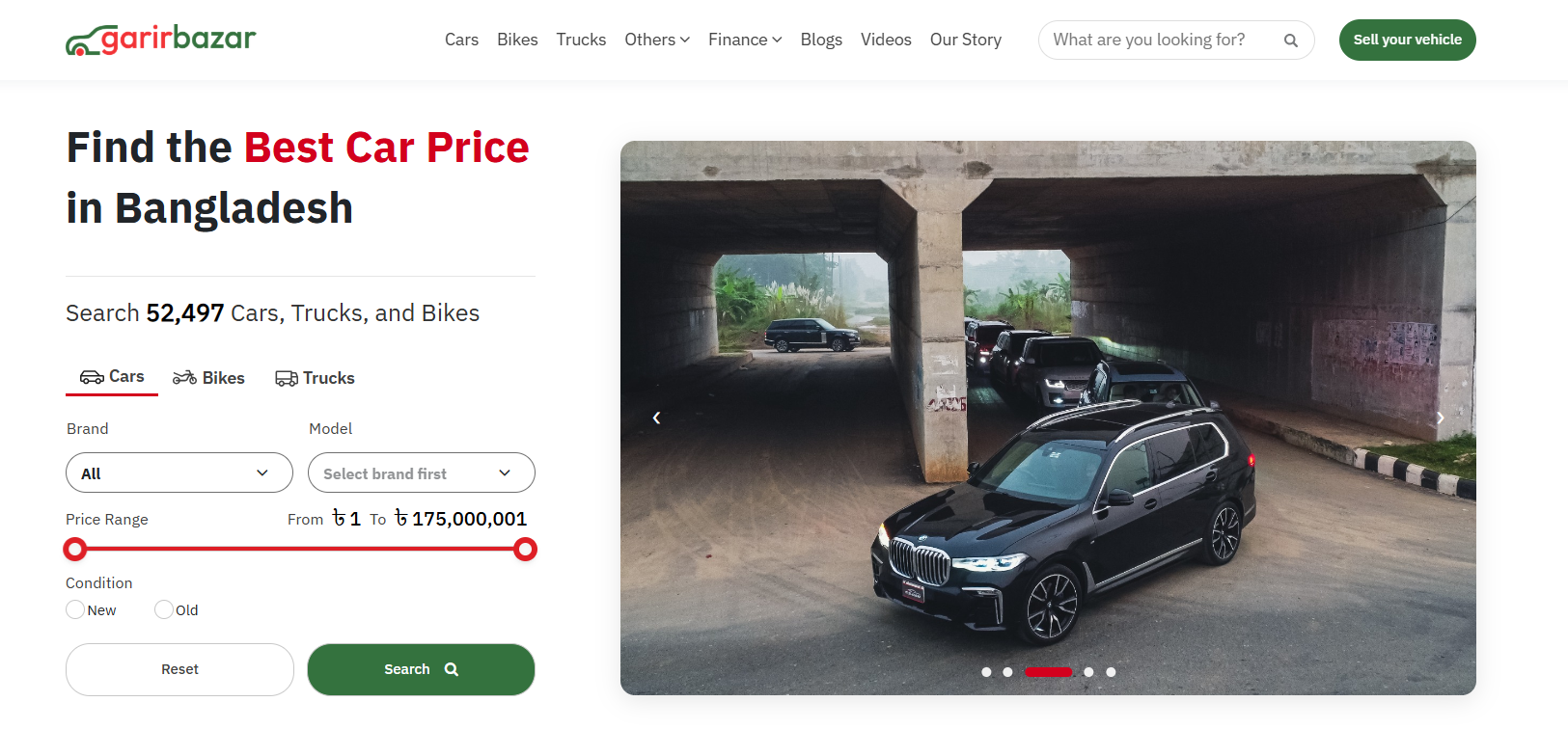The height and width of the screenshot is (756, 1568).
Task: Click the maximum price slider handle
Action: coord(525,550)
